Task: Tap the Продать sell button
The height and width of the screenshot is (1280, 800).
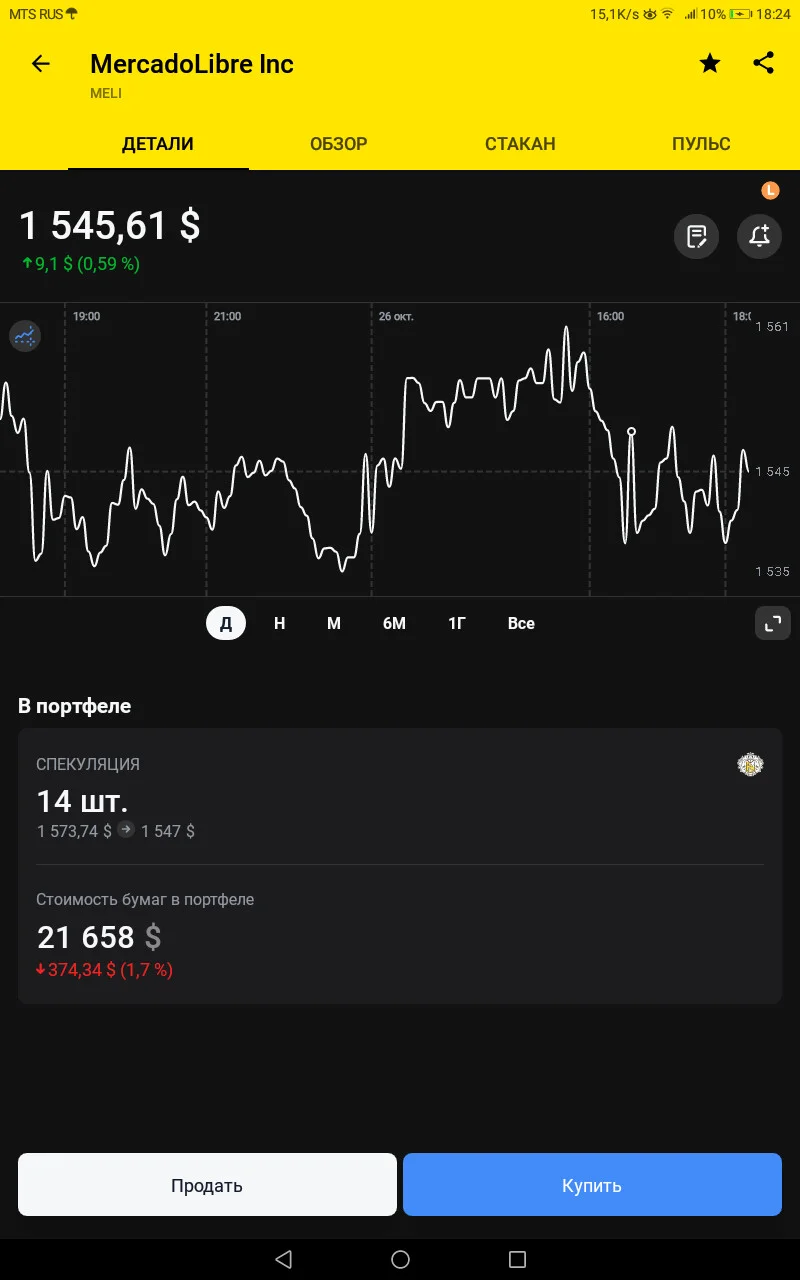Action: [x=207, y=1185]
